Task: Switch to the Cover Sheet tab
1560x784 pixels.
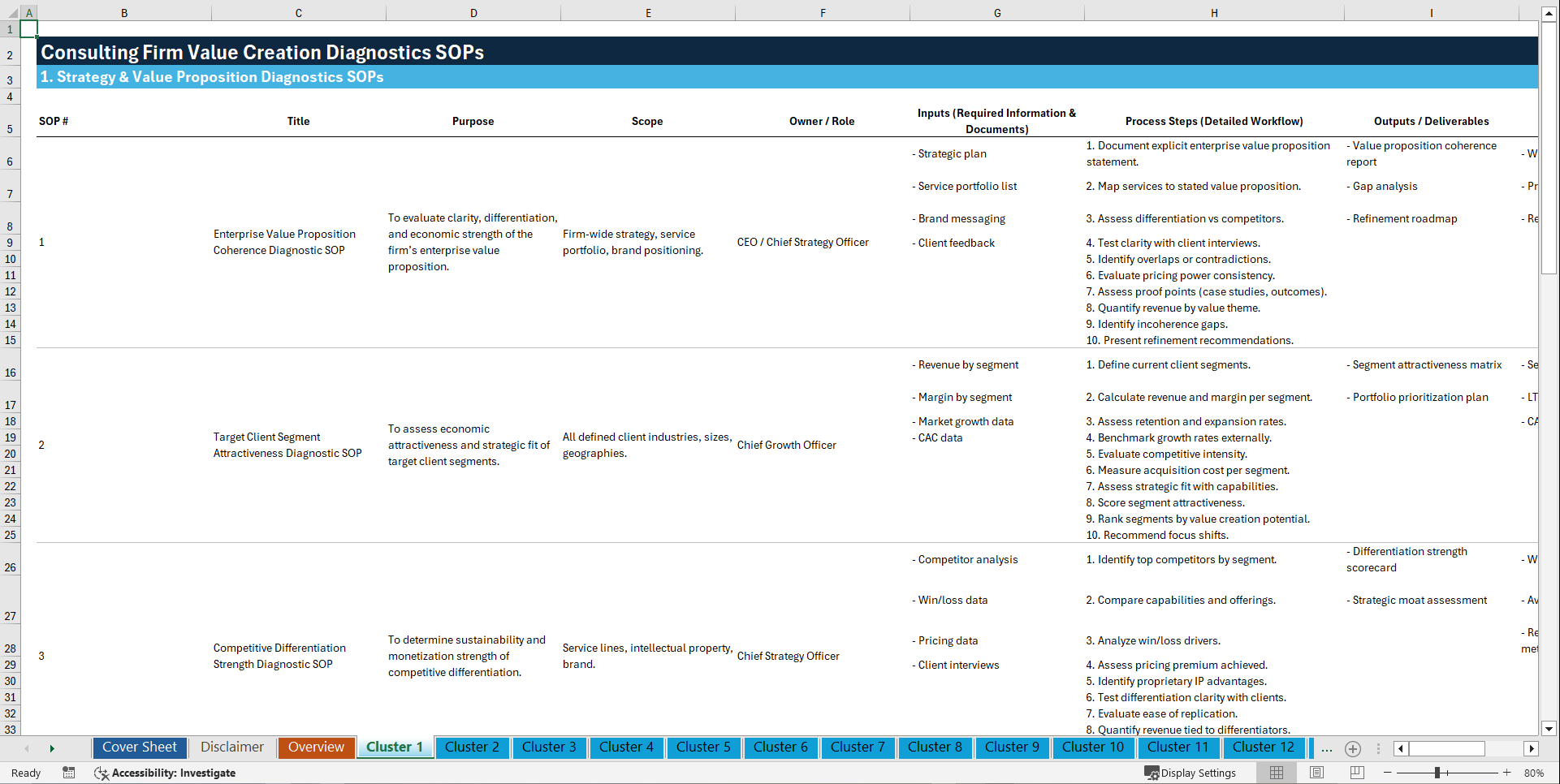Action: [139, 747]
